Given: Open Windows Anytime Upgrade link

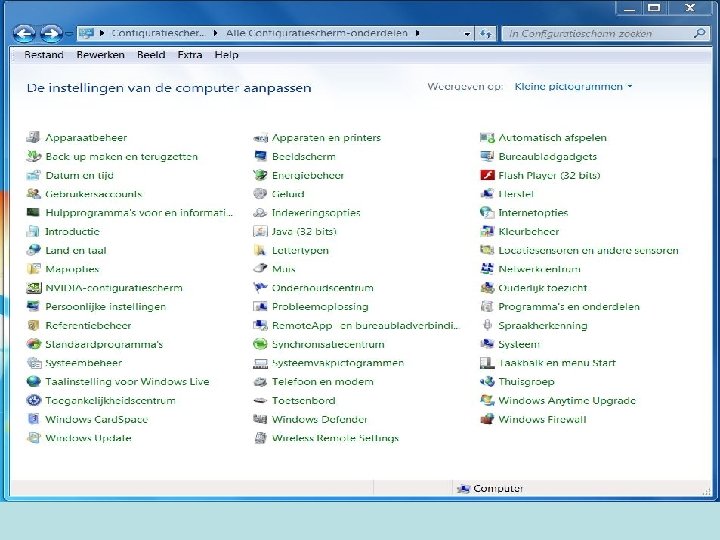Looking at the screenshot, I should (567, 400).
